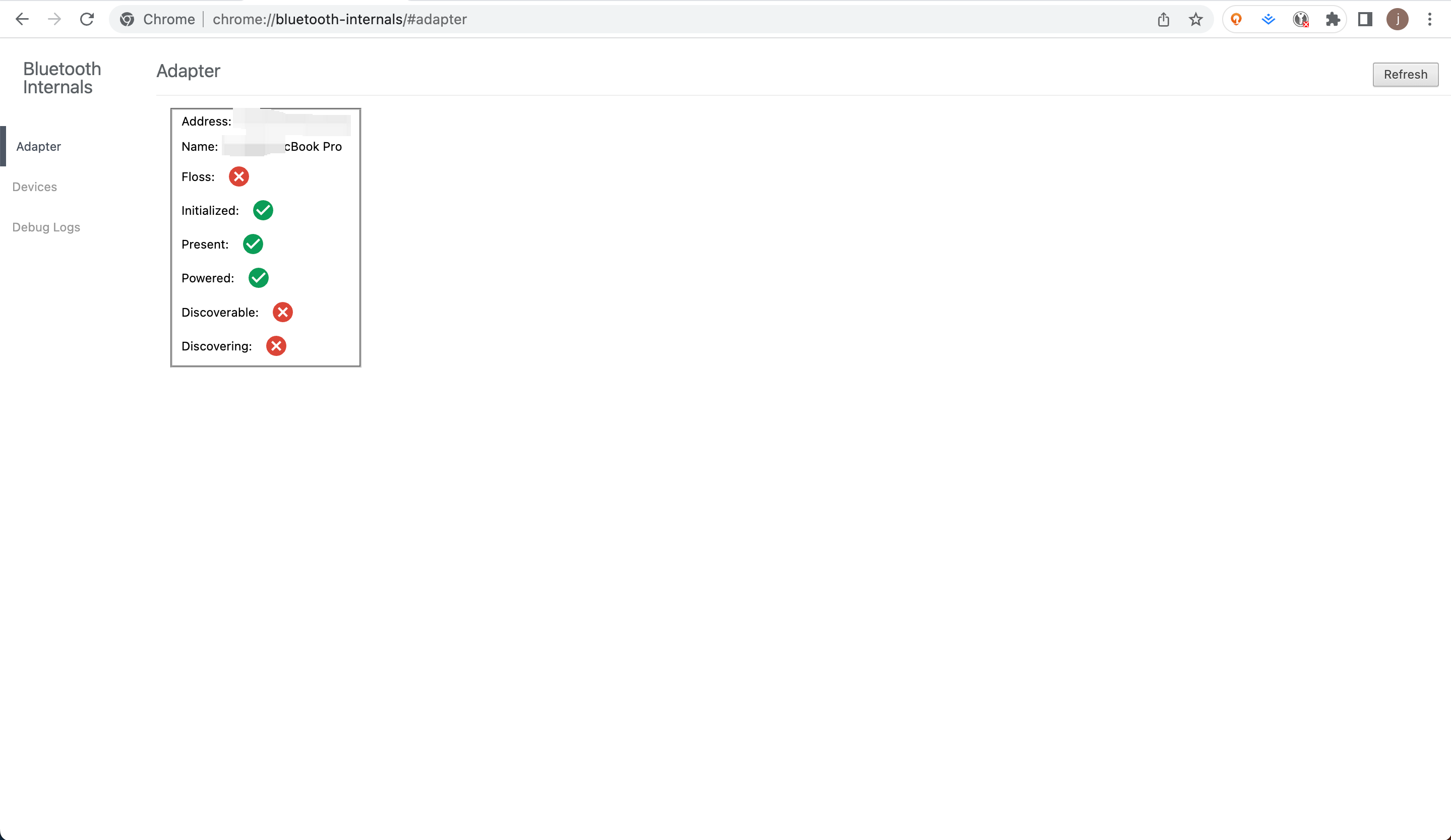Image resolution: width=1451 pixels, height=840 pixels.
Task: Reload the page with the refresh icon
Action: pyautogui.click(x=87, y=19)
